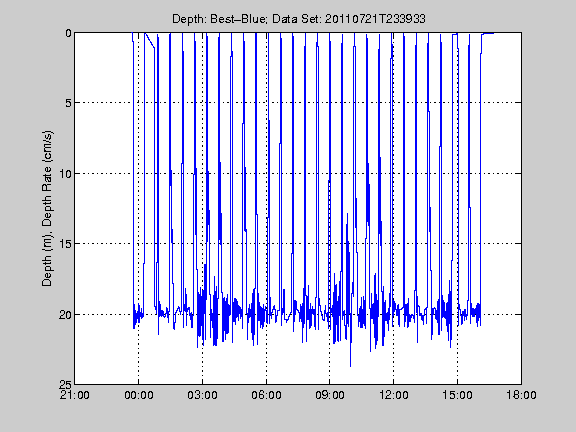Image resolution: width=576 pixels, height=432 pixels.
Task: Select the 09:00 x-axis tick label
Action: point(330,395)
